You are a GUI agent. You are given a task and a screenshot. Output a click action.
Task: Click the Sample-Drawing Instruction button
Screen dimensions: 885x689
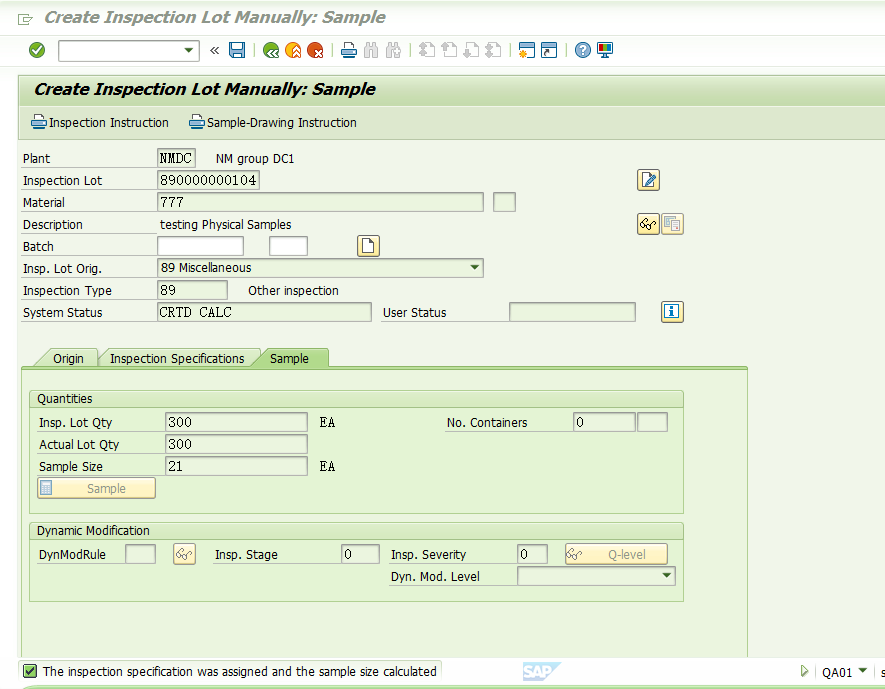point(273,122)
